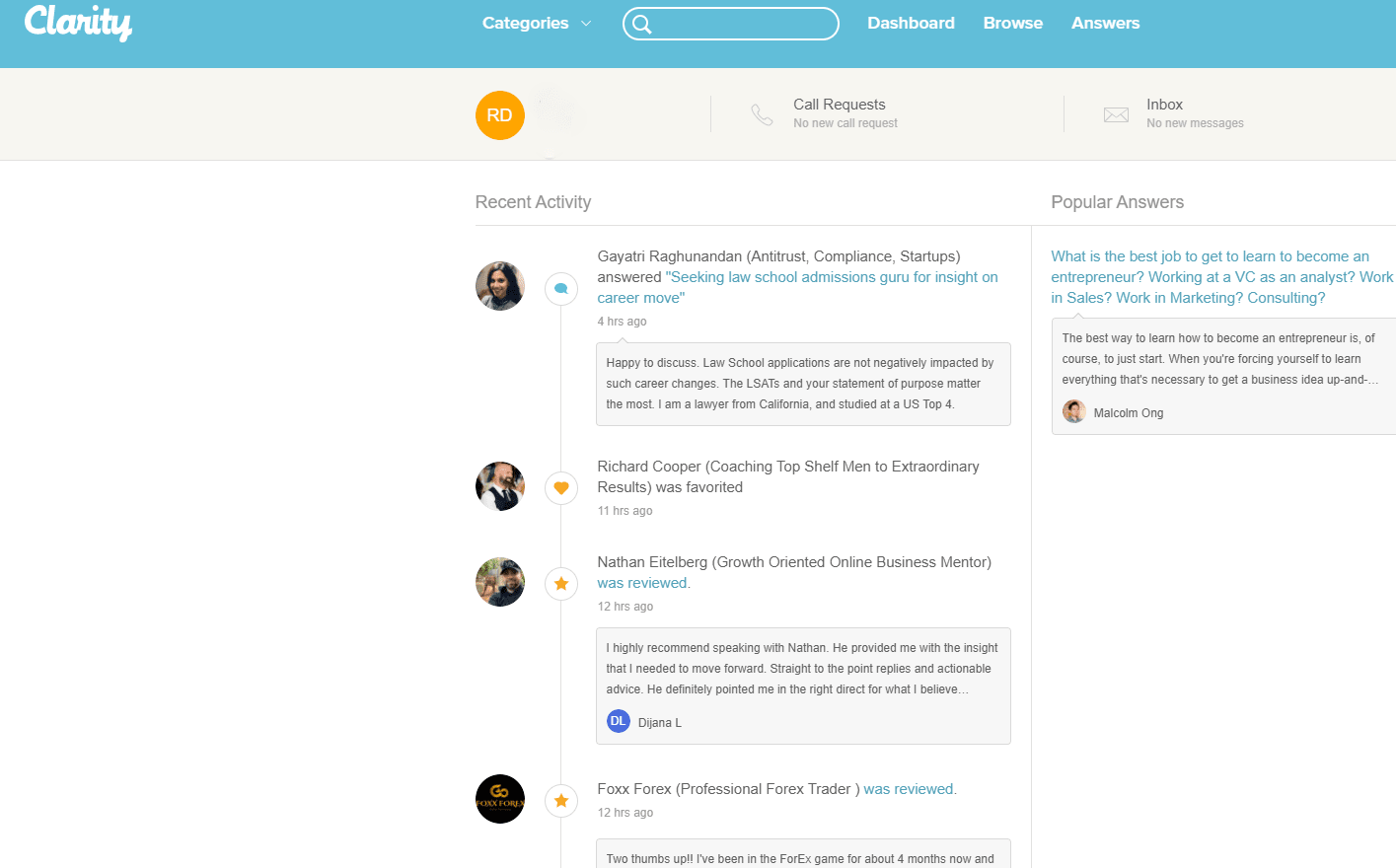Click Nathan's review text starting 'I highly recommend'

pyautogui.click(x=802, y=669)
